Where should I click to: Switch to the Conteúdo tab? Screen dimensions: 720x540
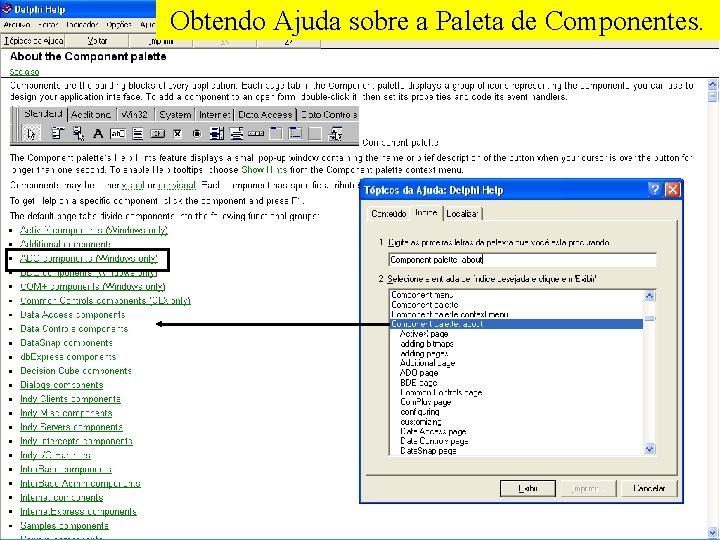click(389, 214)
